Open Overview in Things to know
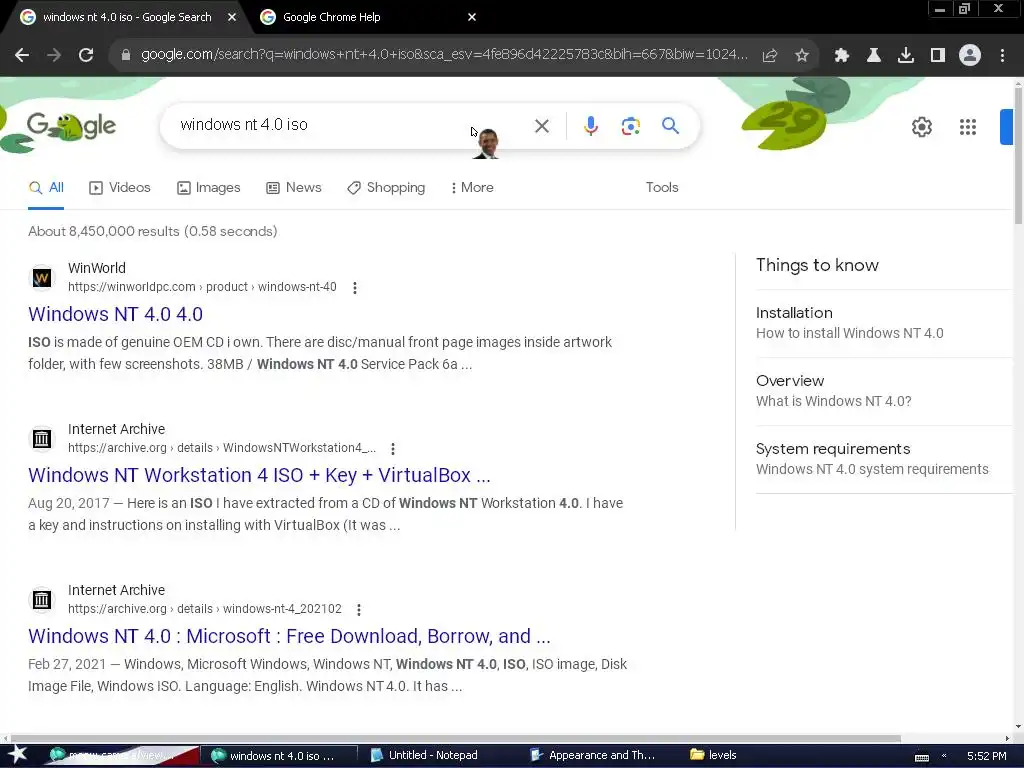1024x768 pixels. (883, 391)
